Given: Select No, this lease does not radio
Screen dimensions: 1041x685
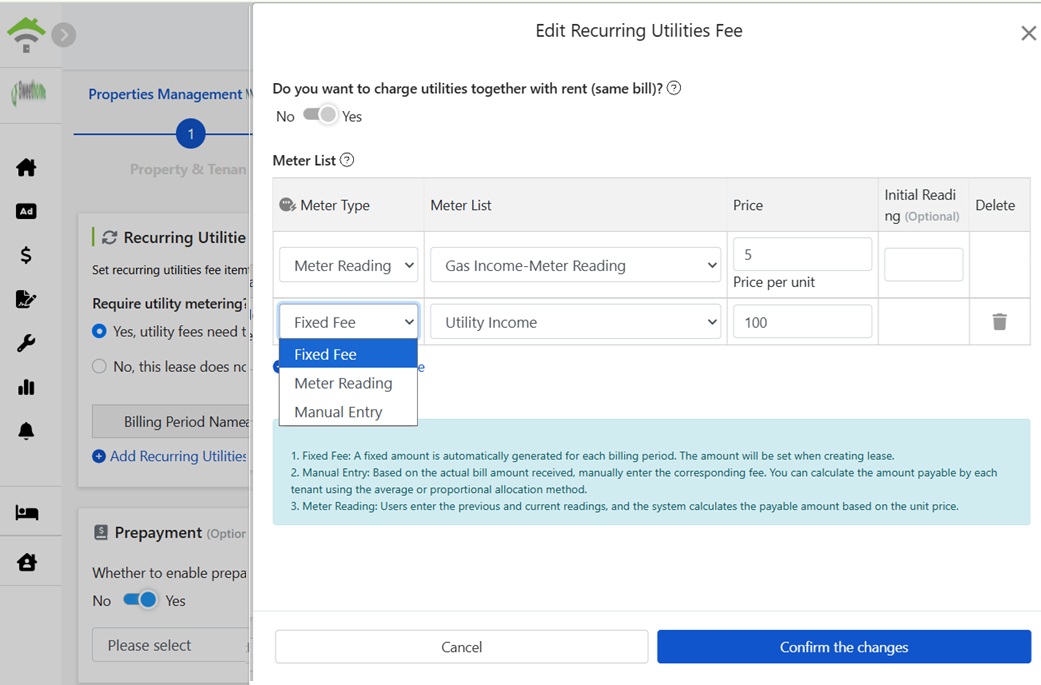Looking at the screenshot, I should pyautogui.click(x=99, y=366).
